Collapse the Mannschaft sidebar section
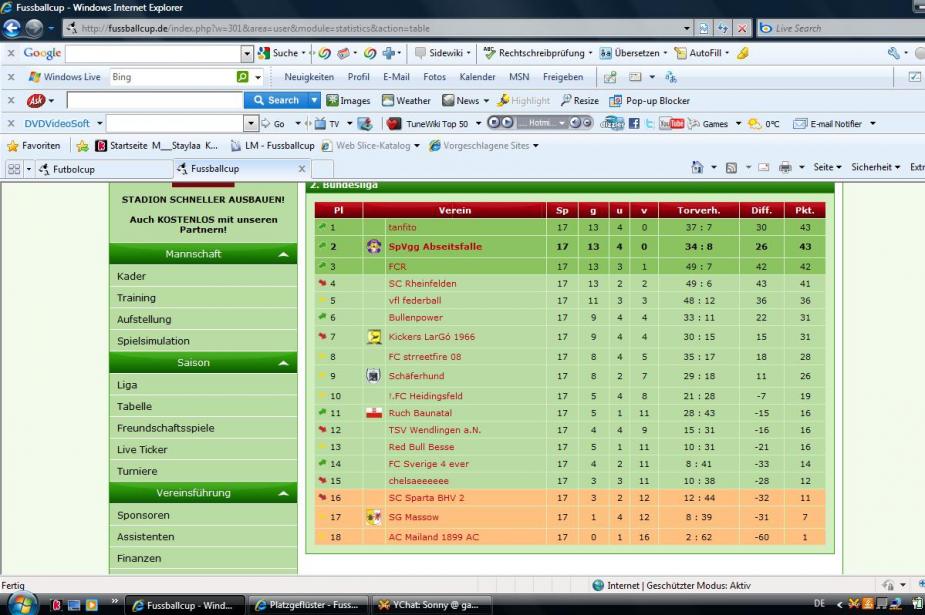The width and height of the screenshot is (925, 615). (284, 255)
